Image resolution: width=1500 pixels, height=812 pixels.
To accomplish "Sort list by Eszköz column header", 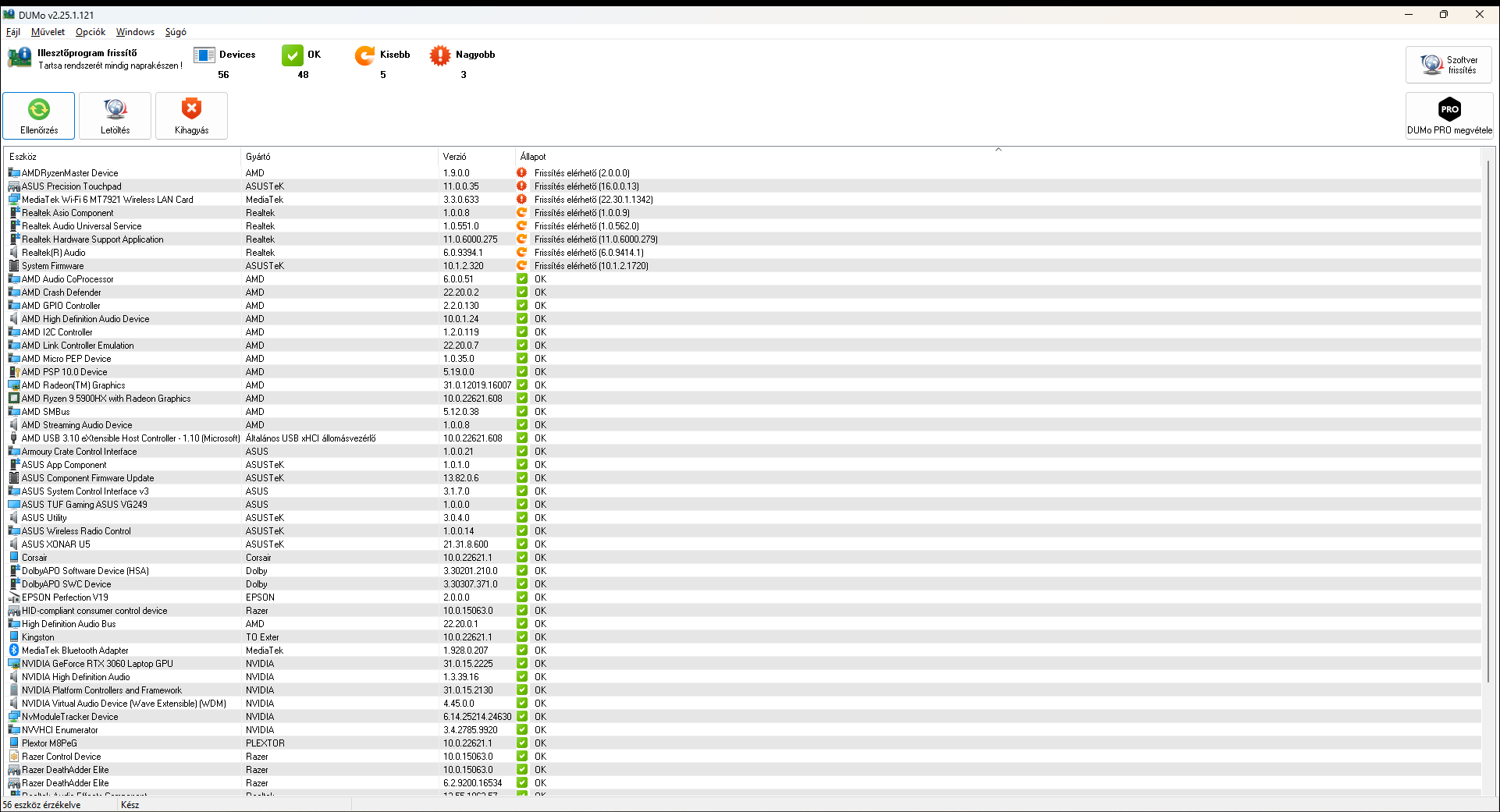I will pyautogui.click(x=123, y=157).
